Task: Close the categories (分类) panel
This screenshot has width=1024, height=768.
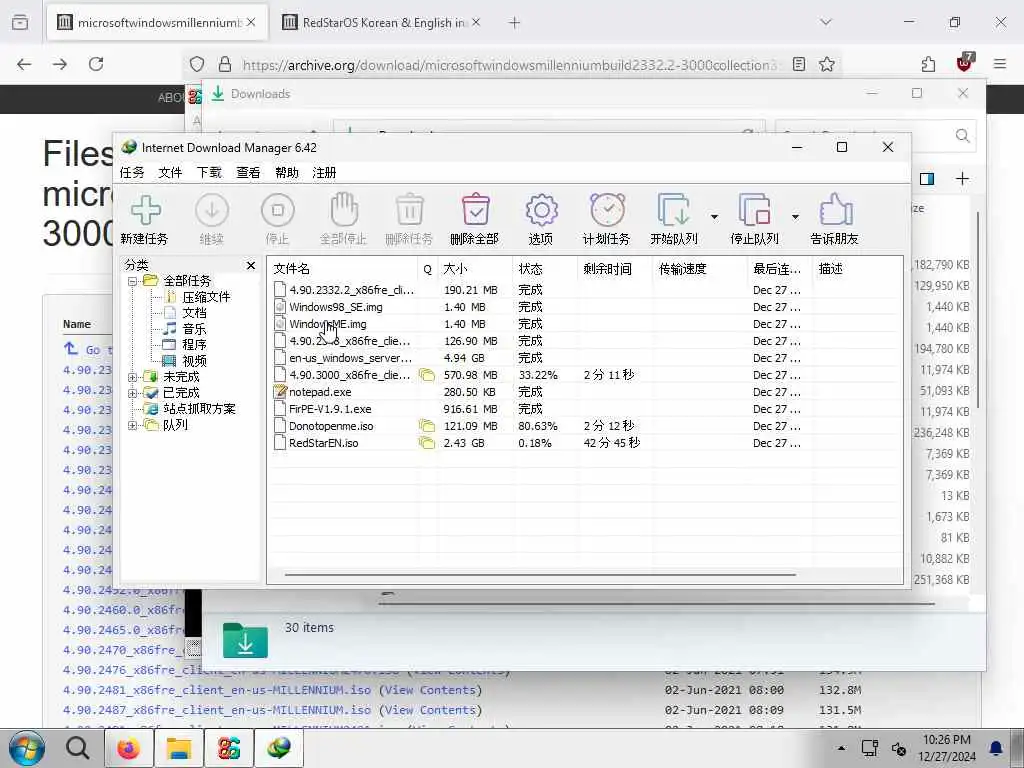Action: (x=251, y=265)
